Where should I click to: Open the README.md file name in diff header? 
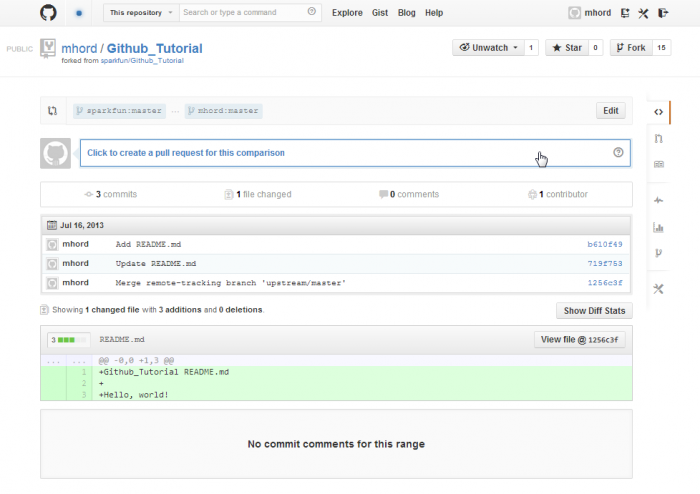[x=122, y=340]
